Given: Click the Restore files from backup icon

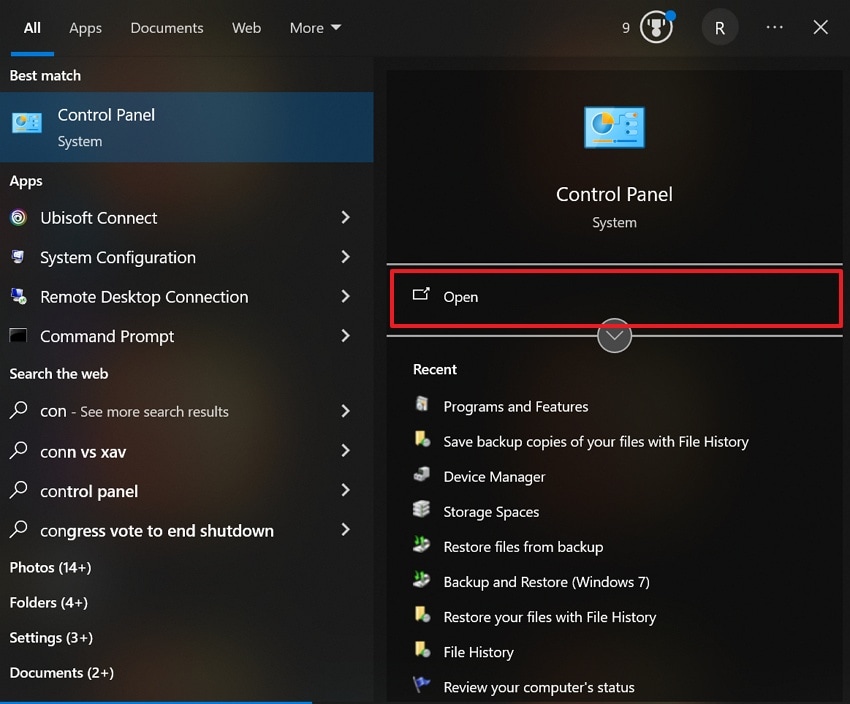Looking at the screenshot, I should [x=422, y=544].
